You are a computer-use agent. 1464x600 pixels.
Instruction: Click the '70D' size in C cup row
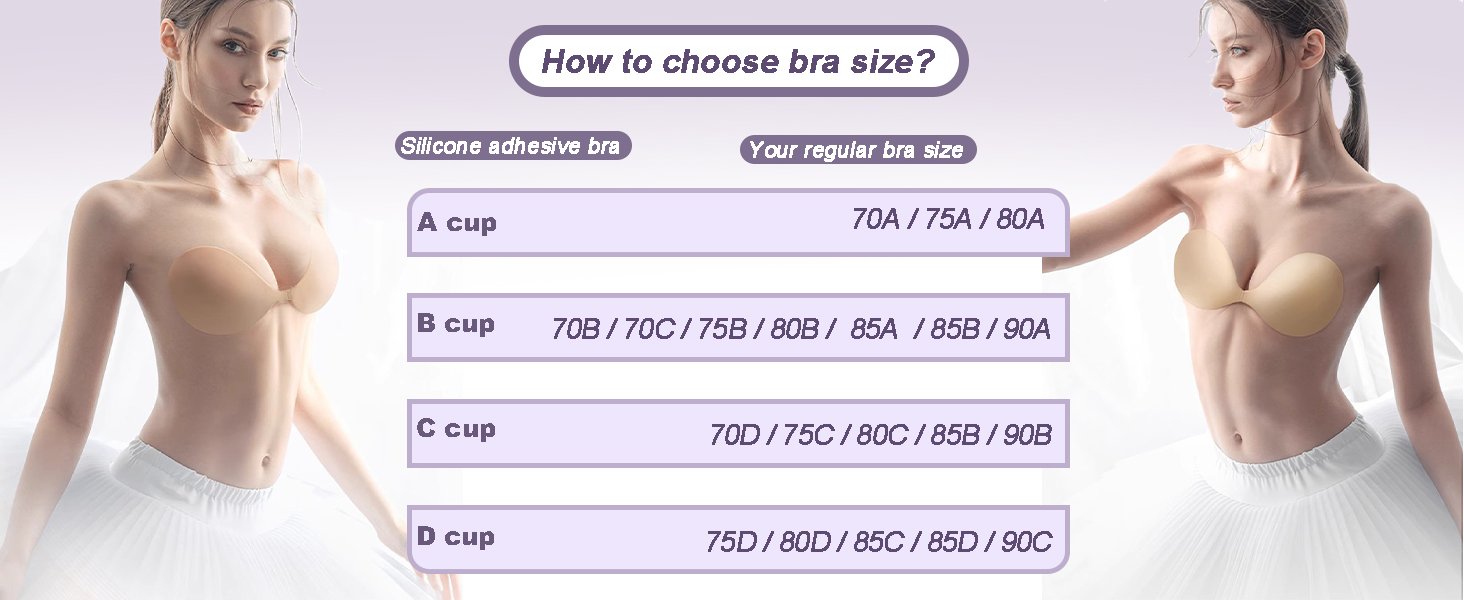(735, 435)
